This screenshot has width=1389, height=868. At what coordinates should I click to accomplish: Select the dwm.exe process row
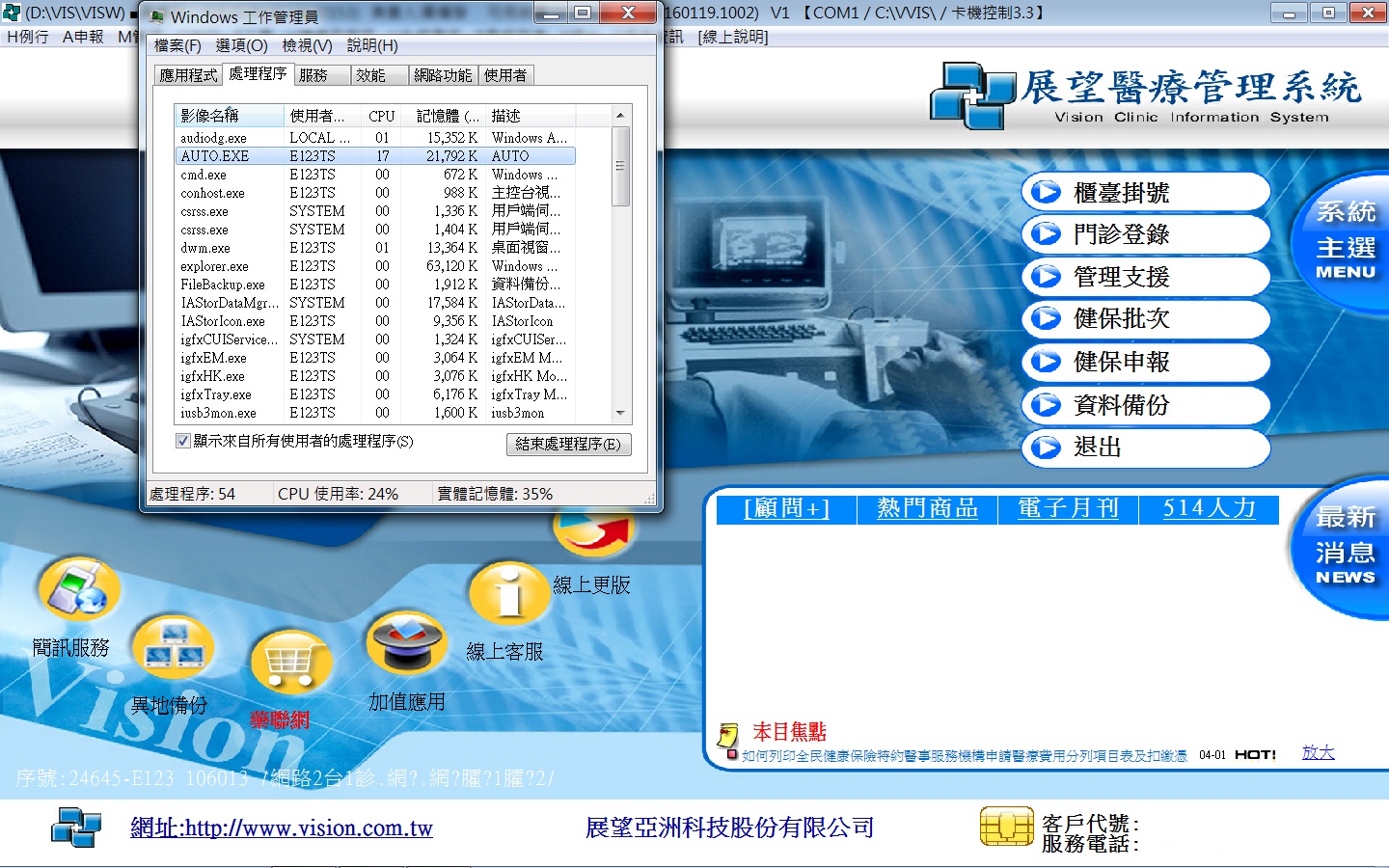click(375, 248)
